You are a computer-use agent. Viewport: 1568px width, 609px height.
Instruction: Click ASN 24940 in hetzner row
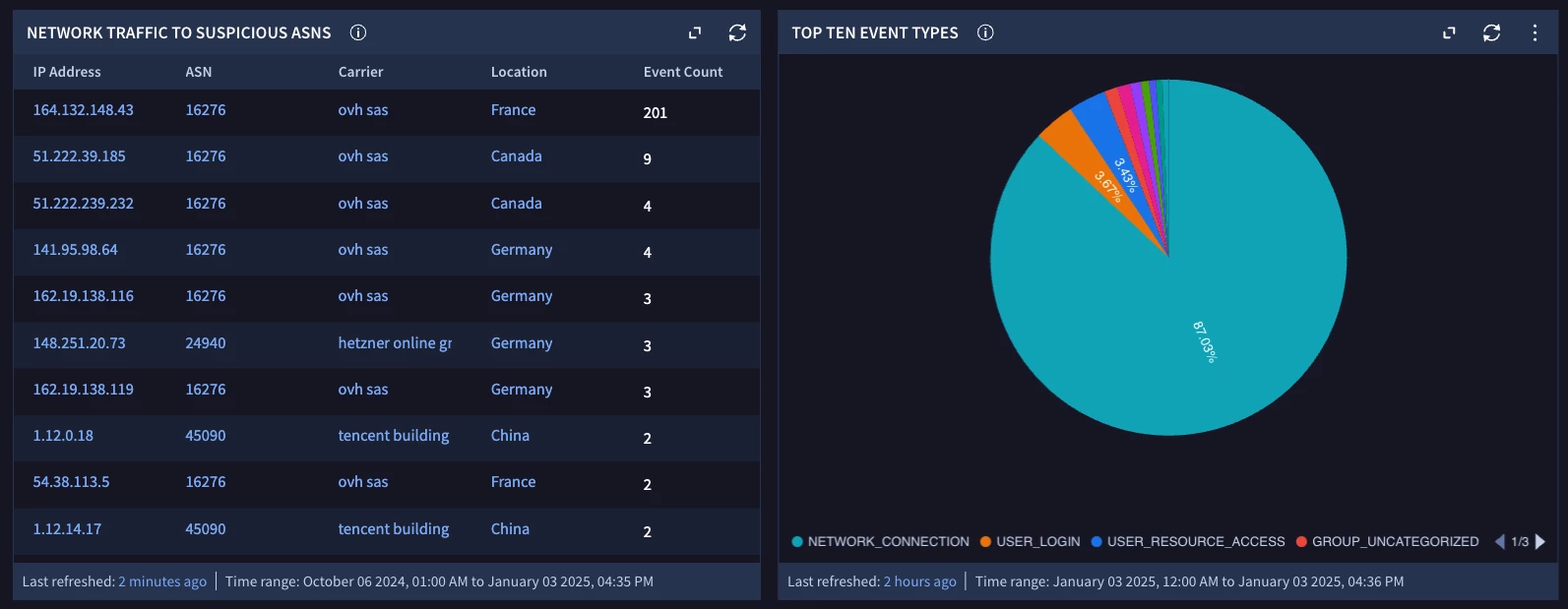[x=206, y=343]
